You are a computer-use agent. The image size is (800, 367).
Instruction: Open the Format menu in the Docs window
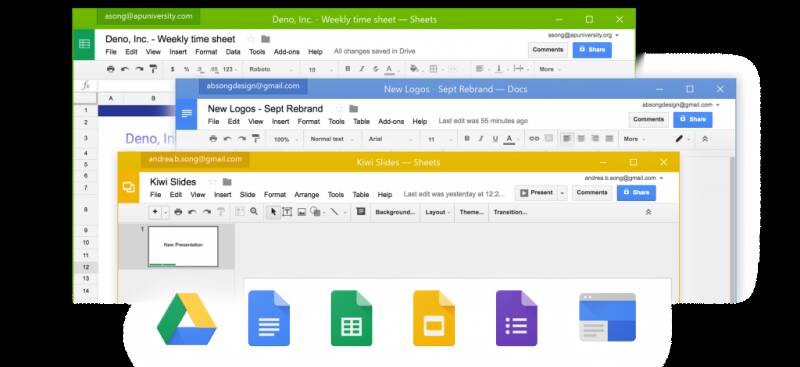[x=309, y=121]
